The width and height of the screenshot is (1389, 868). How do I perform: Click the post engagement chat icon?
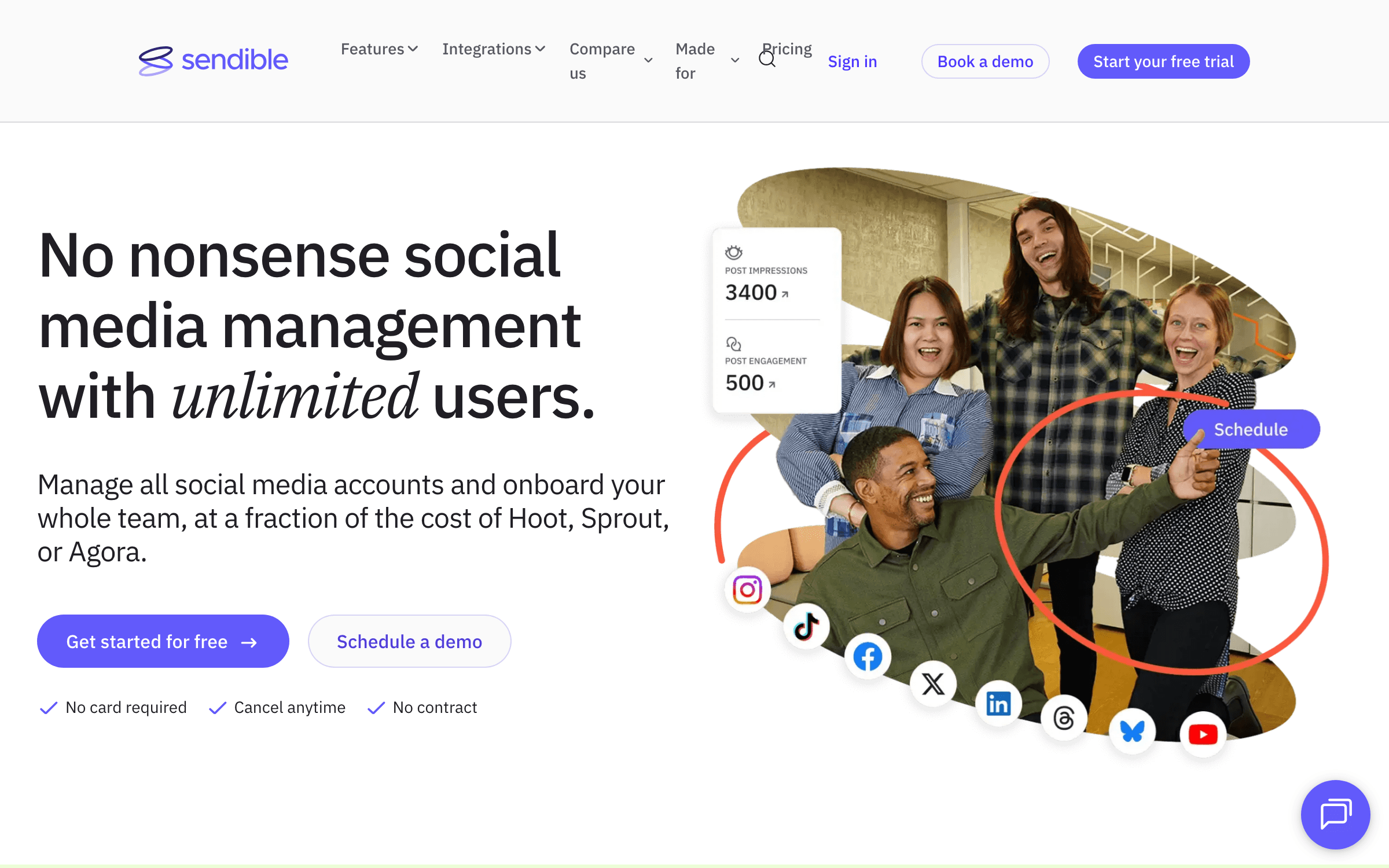[733, 344]
